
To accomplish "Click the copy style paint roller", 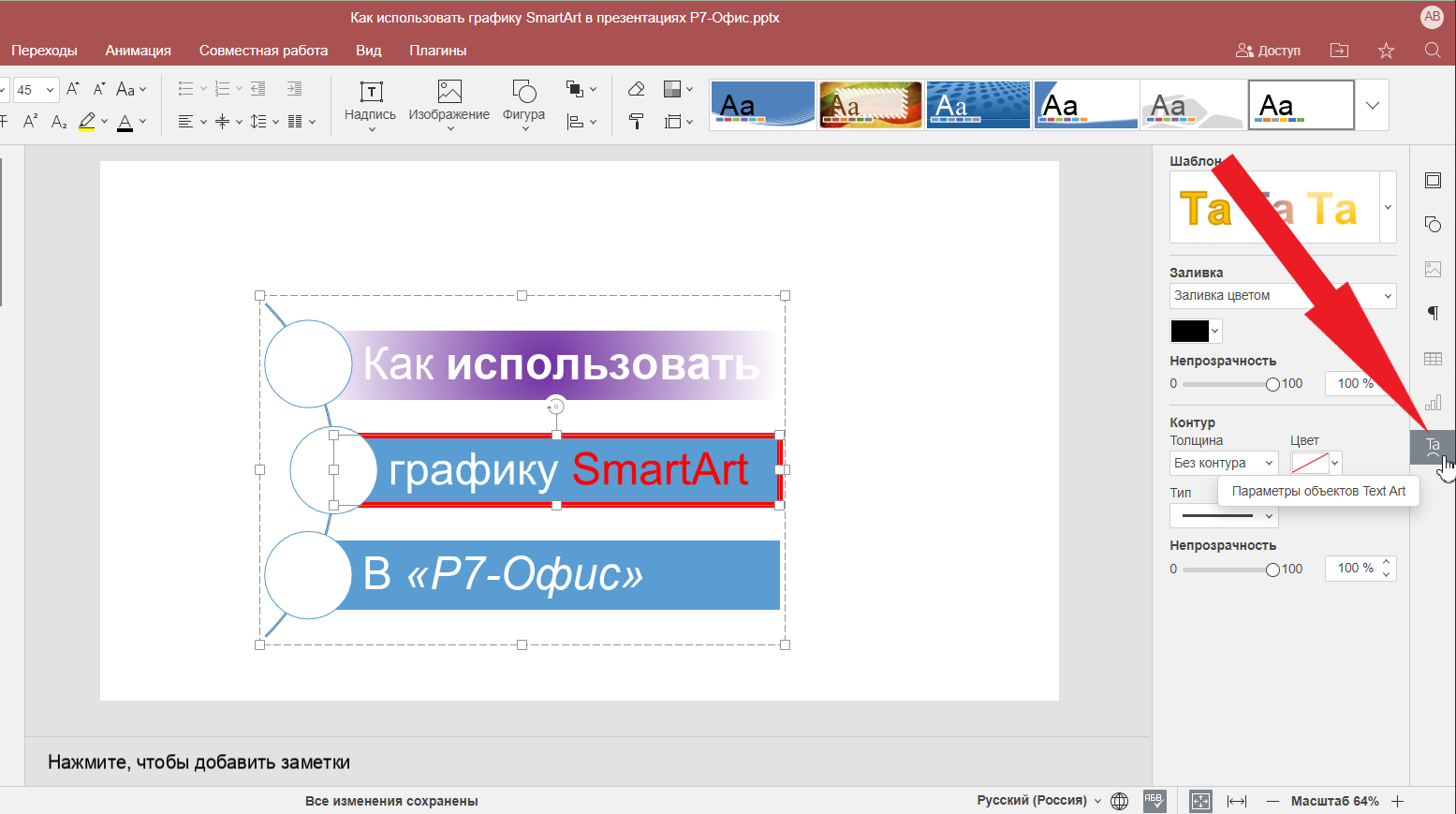I will (x=637, y=122).
